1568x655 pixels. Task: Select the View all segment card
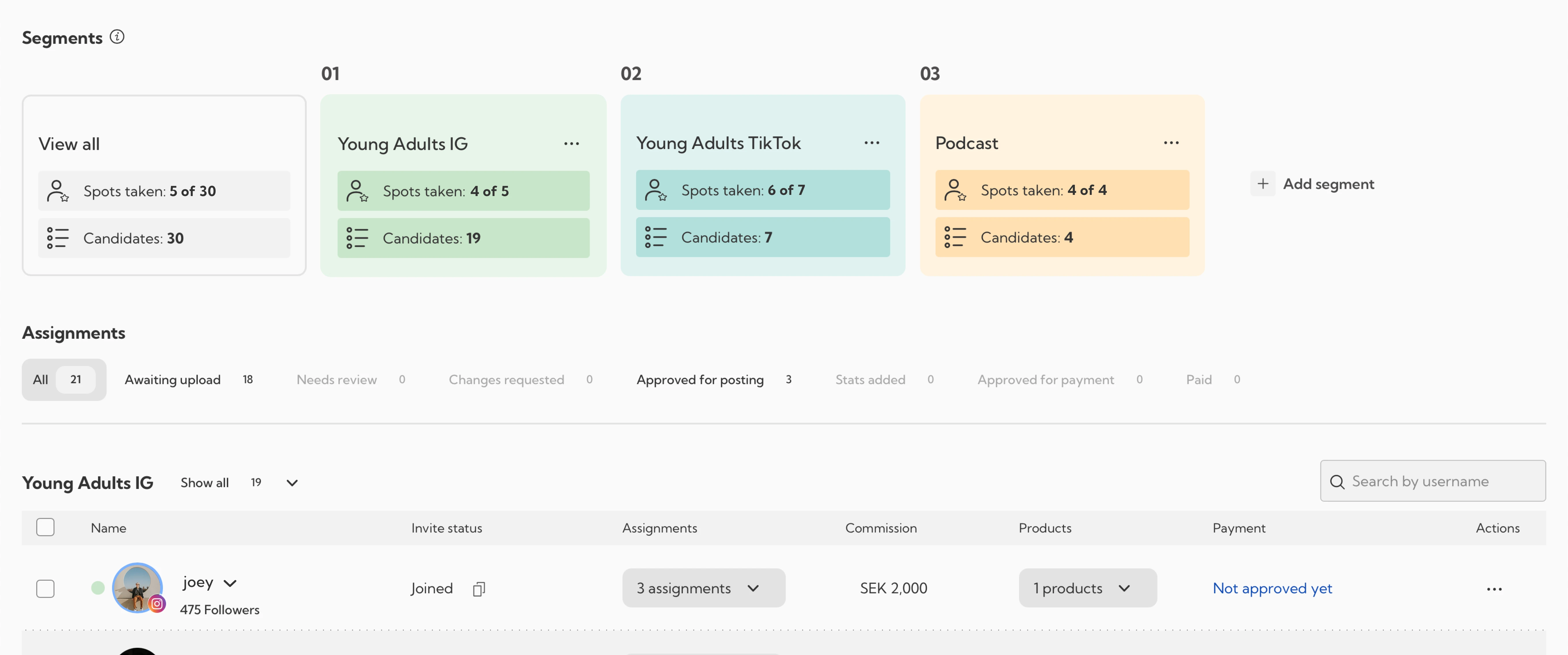pos(164,185)
